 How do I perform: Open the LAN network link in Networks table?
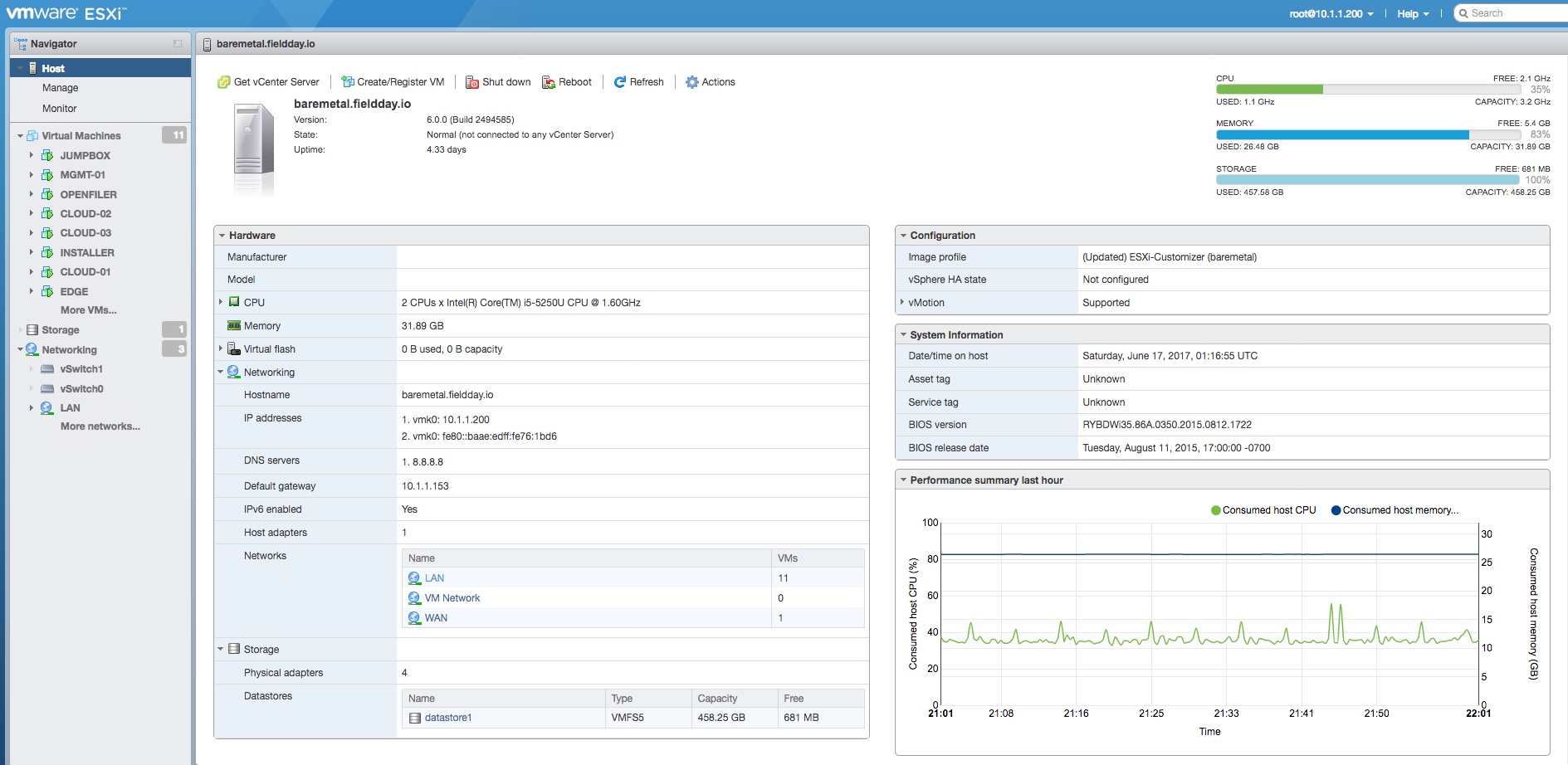[x=435, y=578]
